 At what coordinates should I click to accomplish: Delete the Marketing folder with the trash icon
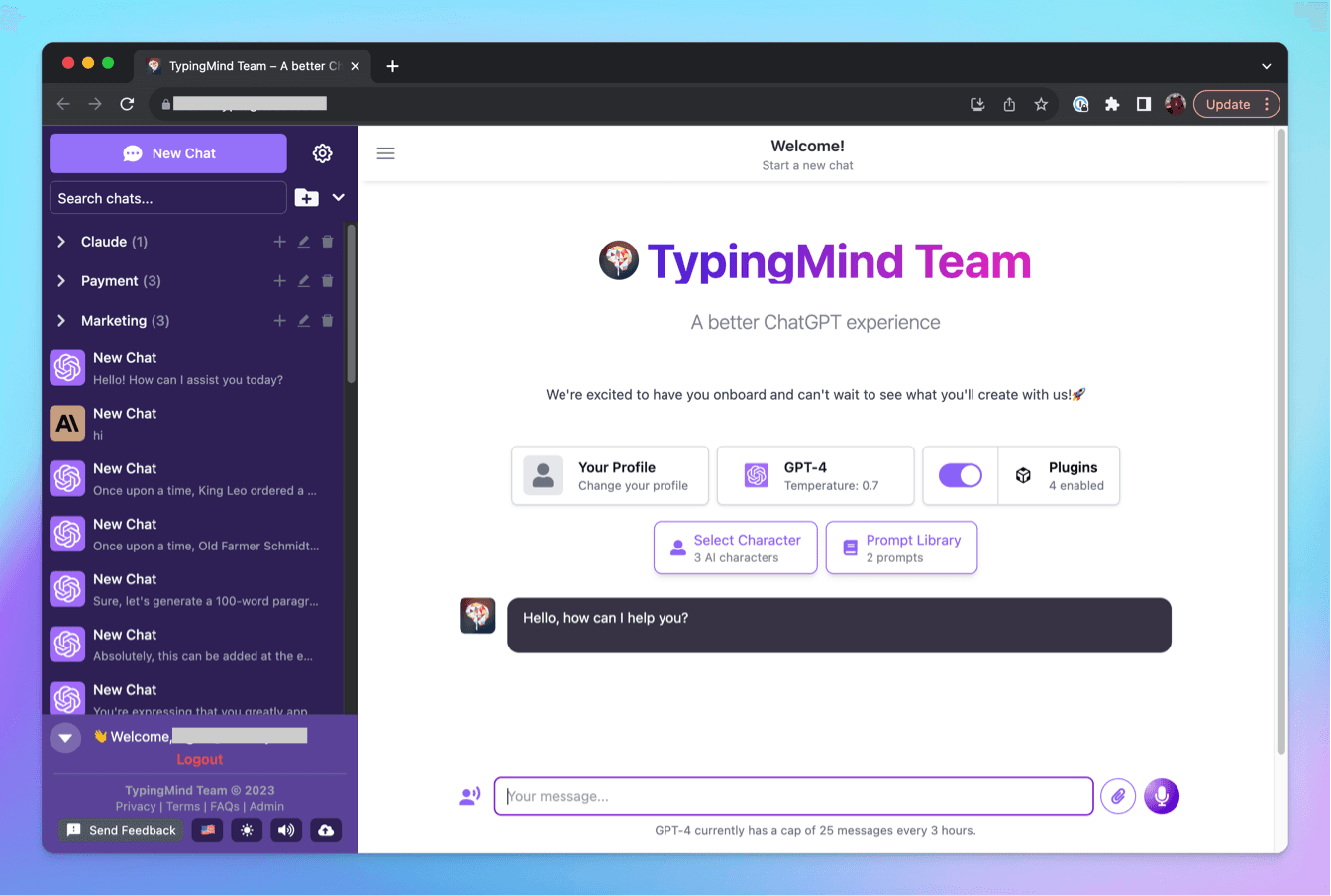click(x=328, y=321)
